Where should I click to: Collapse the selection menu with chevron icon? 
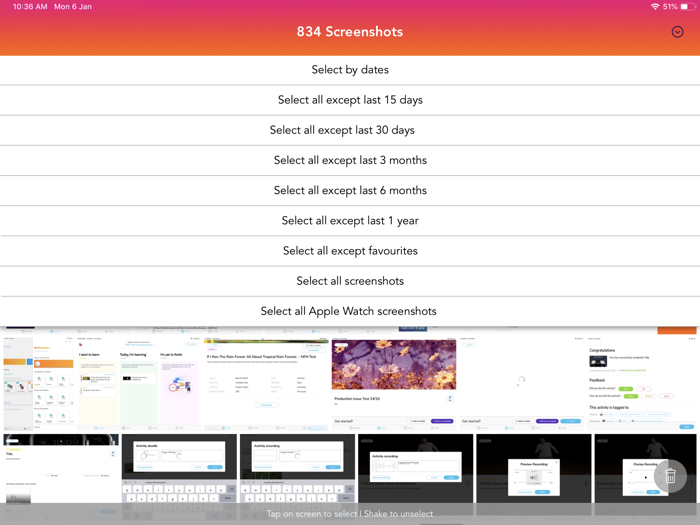point(677,32)
